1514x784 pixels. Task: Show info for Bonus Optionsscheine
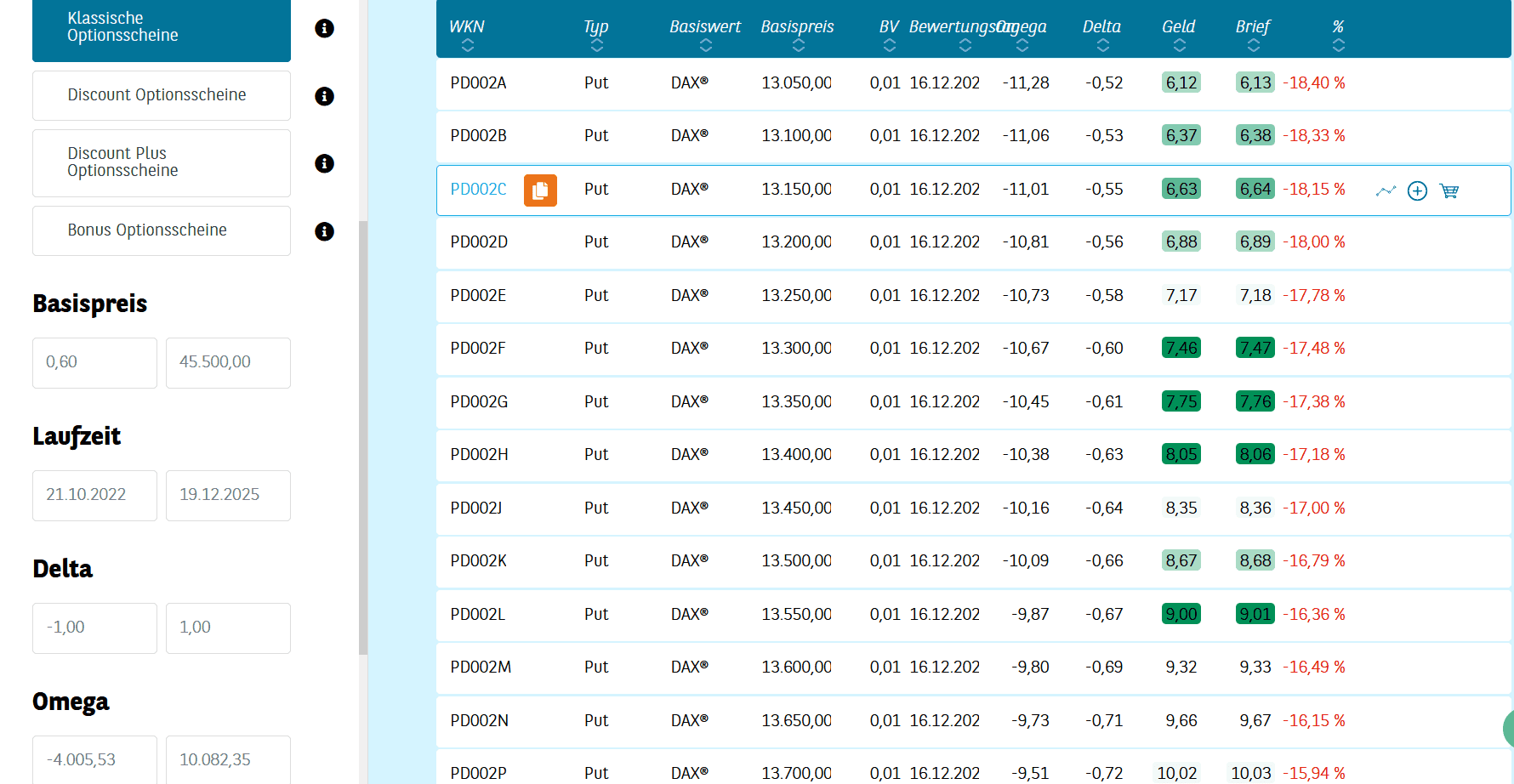(x=324, y=231)
